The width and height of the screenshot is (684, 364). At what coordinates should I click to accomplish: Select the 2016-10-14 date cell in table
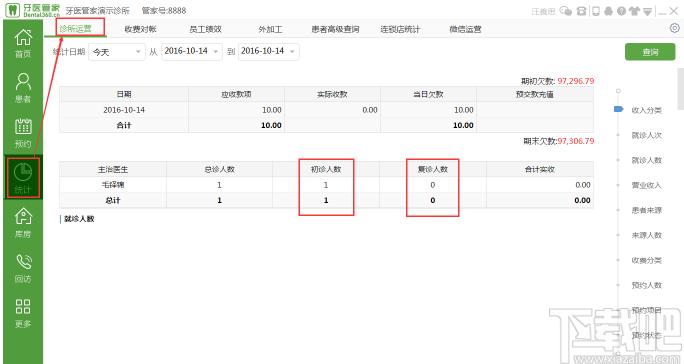pos(124,110)
